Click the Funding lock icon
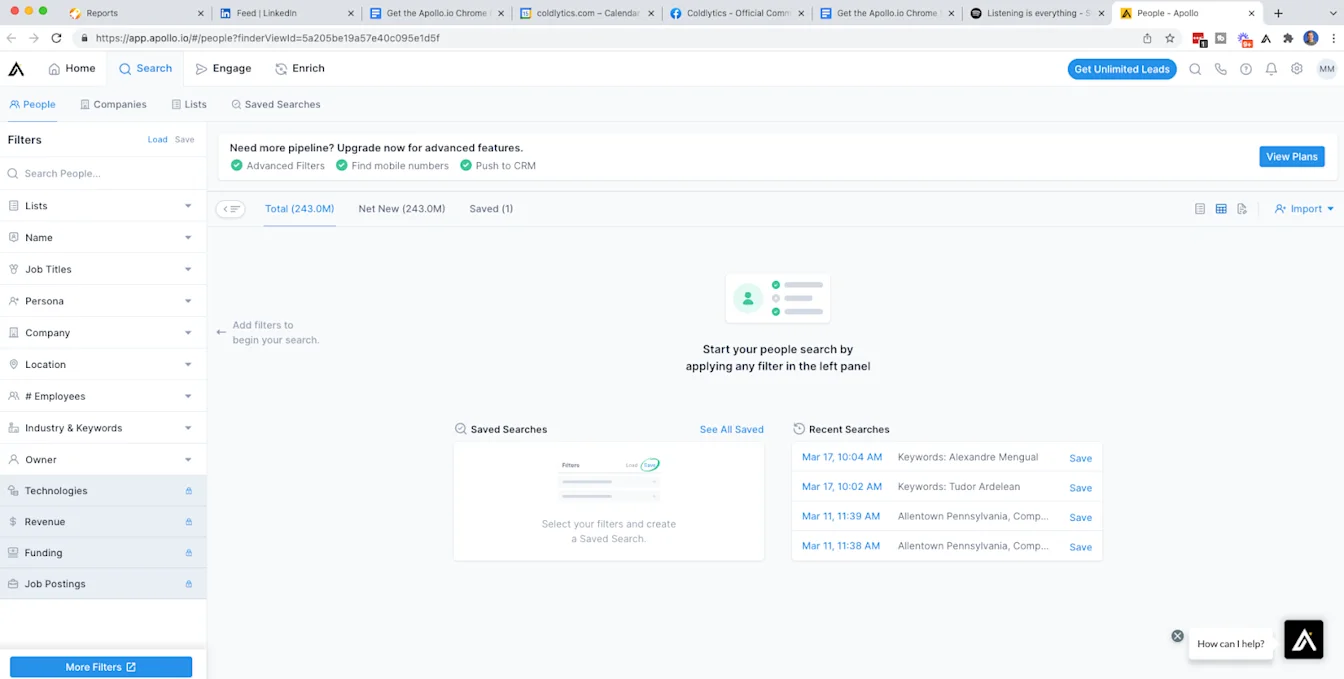 click(x=188, y=553)
